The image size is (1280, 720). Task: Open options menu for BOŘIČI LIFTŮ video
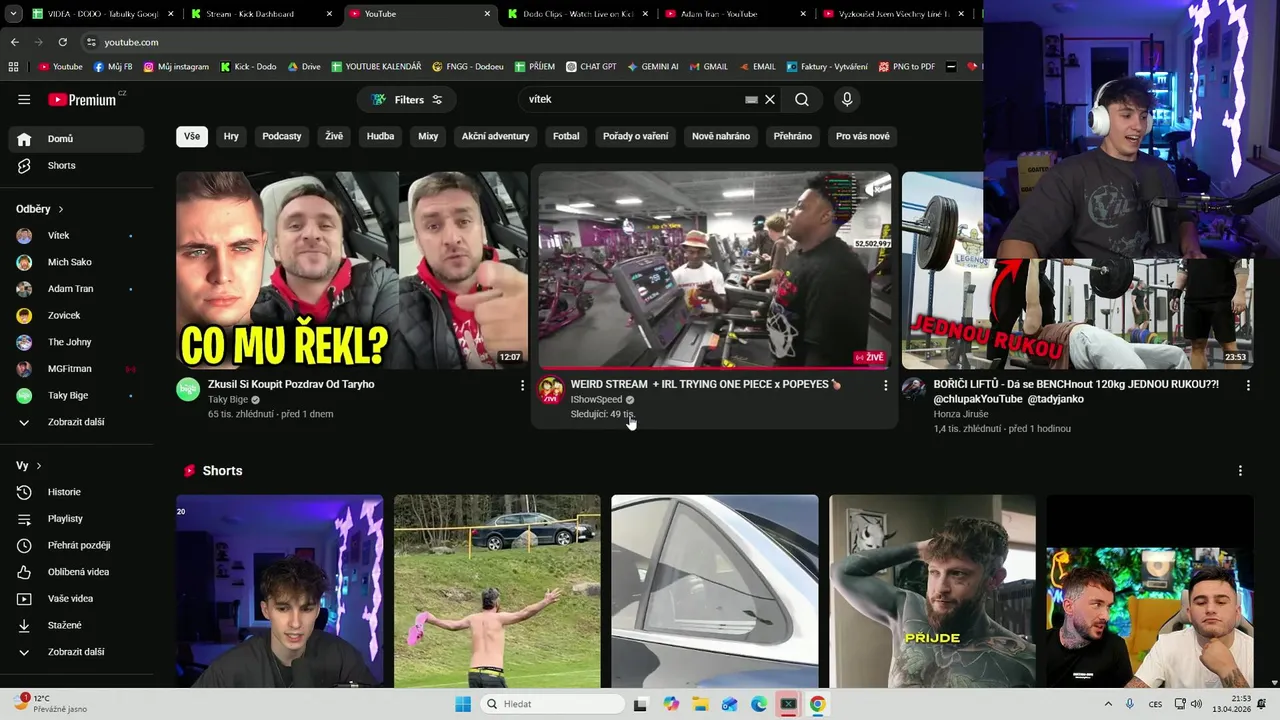[x=1248, y=385]
